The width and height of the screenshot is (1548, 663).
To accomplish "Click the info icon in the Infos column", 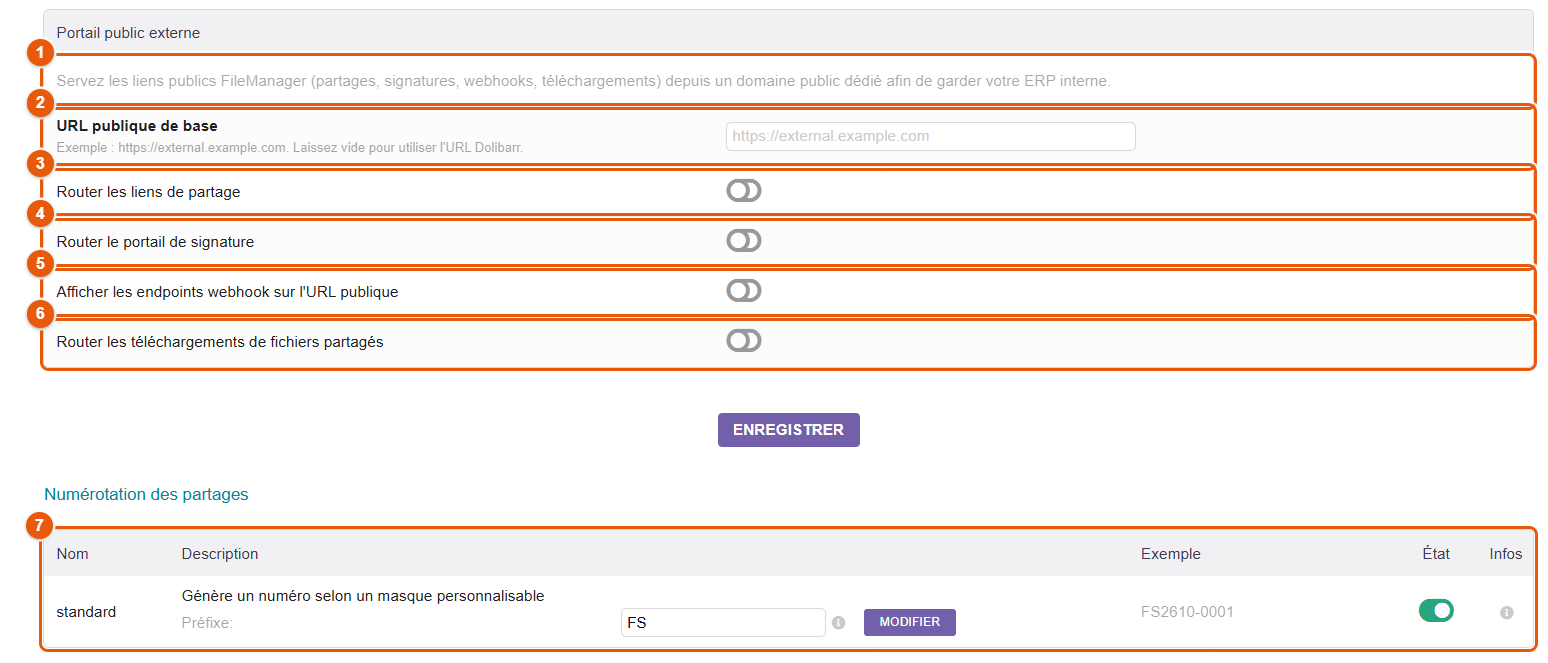I will click(1506, 612).
